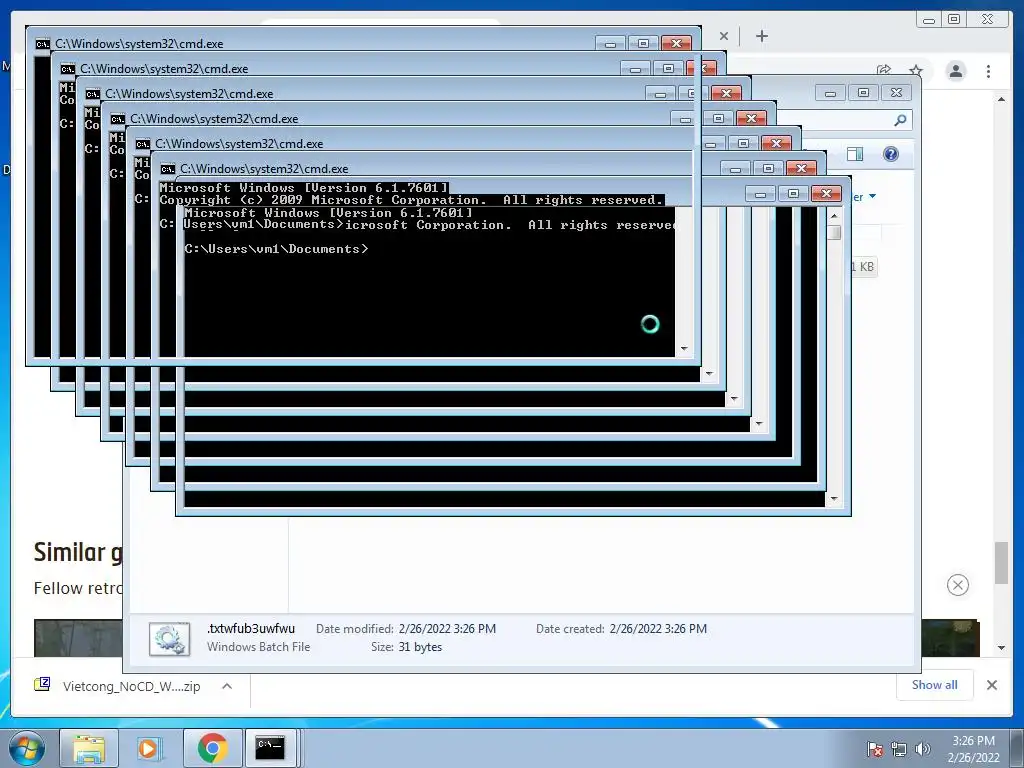The image size is (1024, 768).
Task: Click the Windows Batch File type label
Action: [x=259, y=647]
